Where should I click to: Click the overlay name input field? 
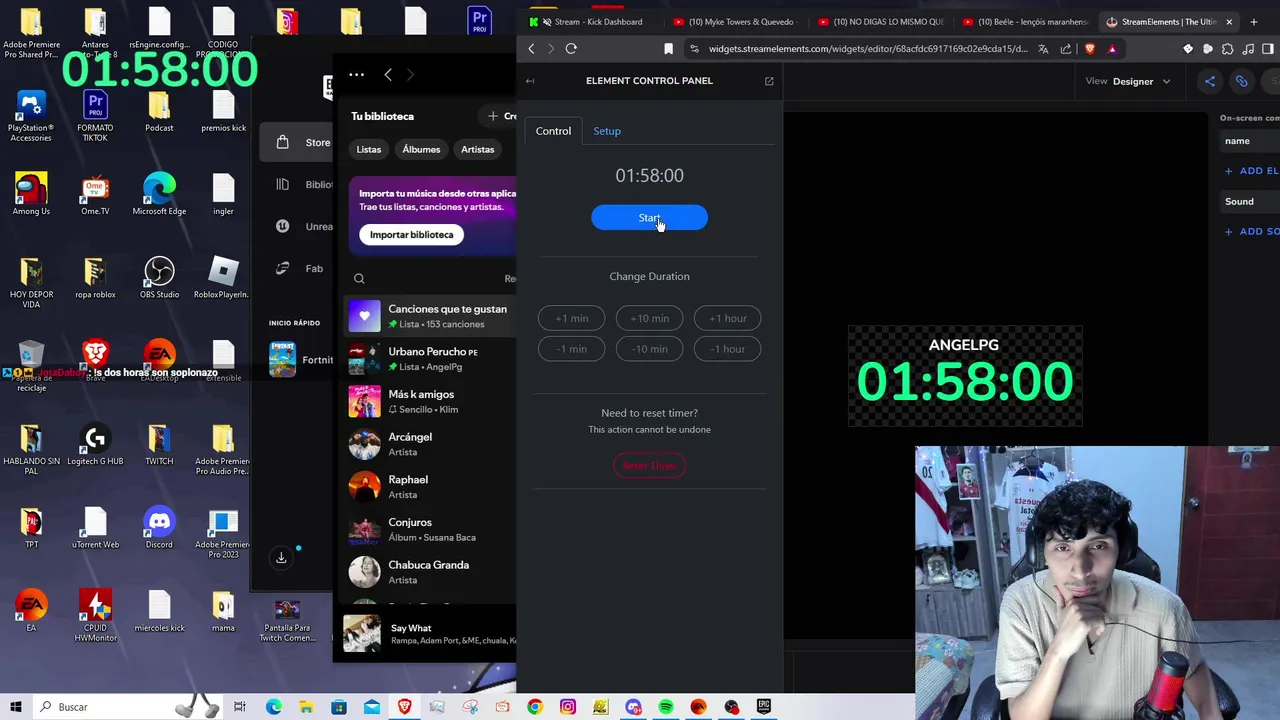(1250, 141)
